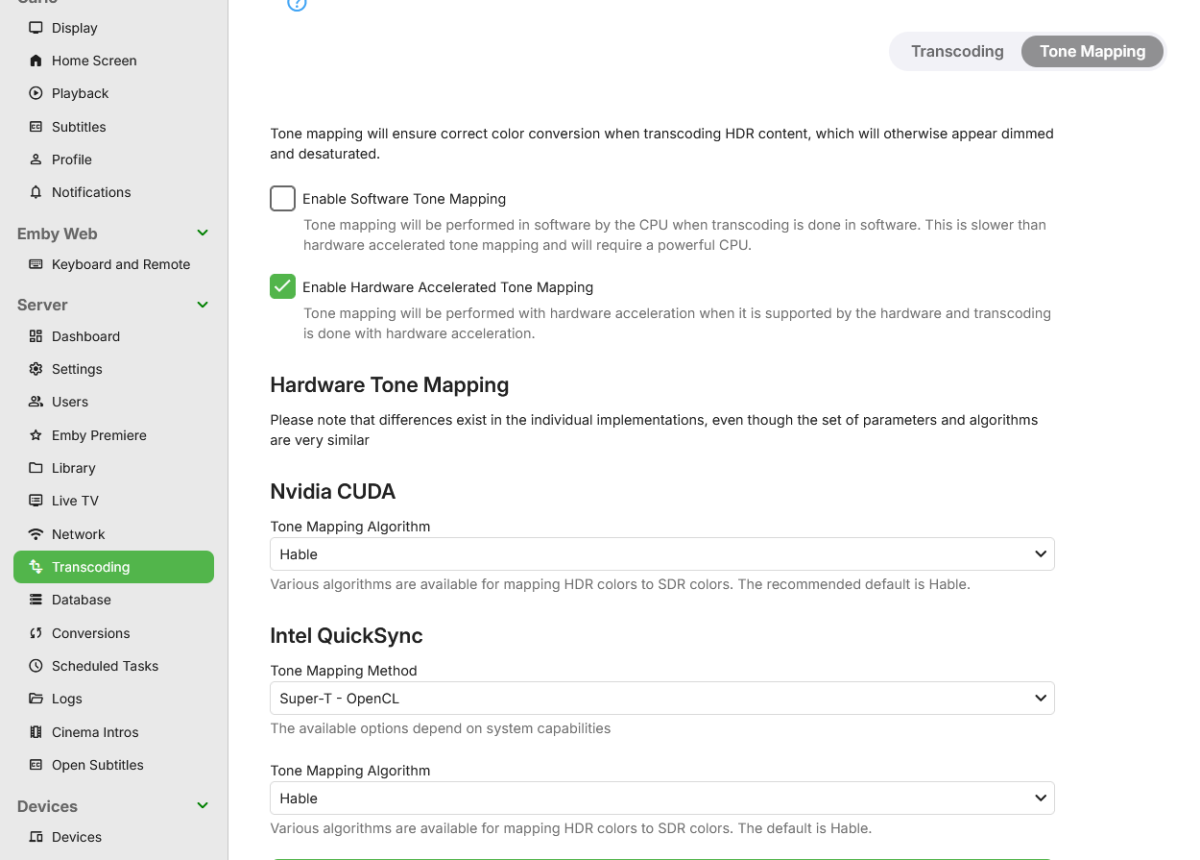1200x860 pixels.
Task: Click the Network wifi icon
Action: [x=36, y=534]
